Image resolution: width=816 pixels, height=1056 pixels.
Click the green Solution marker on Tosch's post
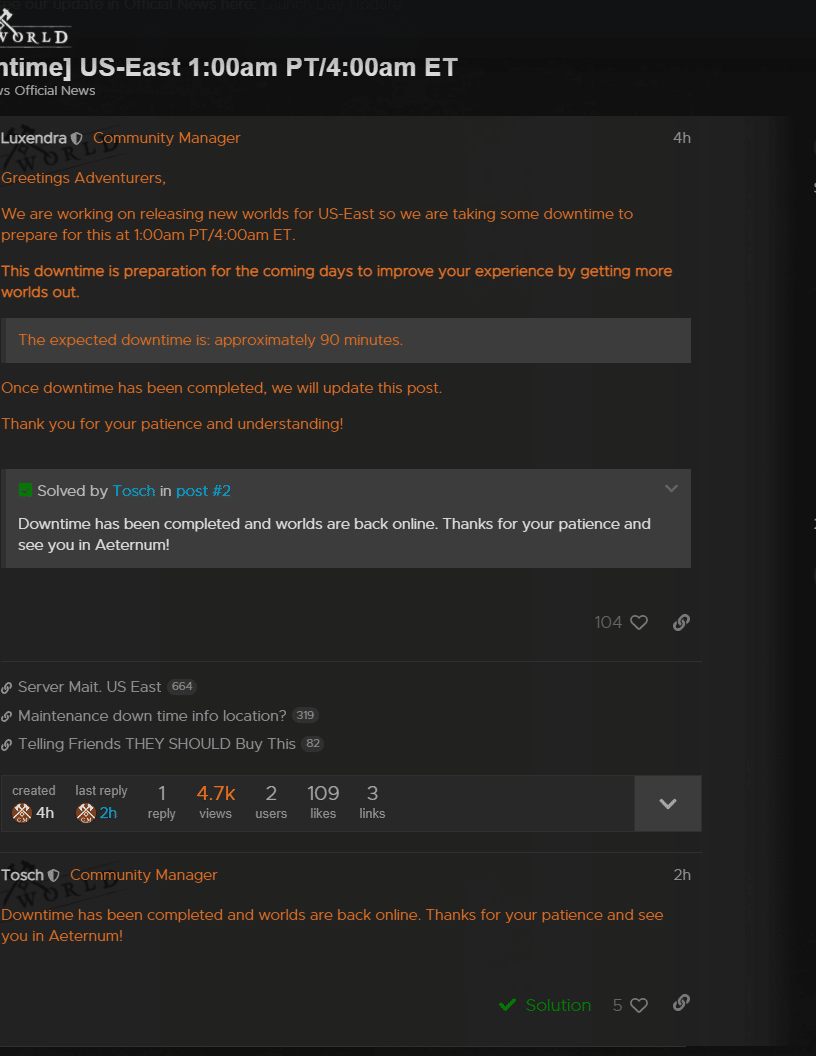[x=545, y=1005]
